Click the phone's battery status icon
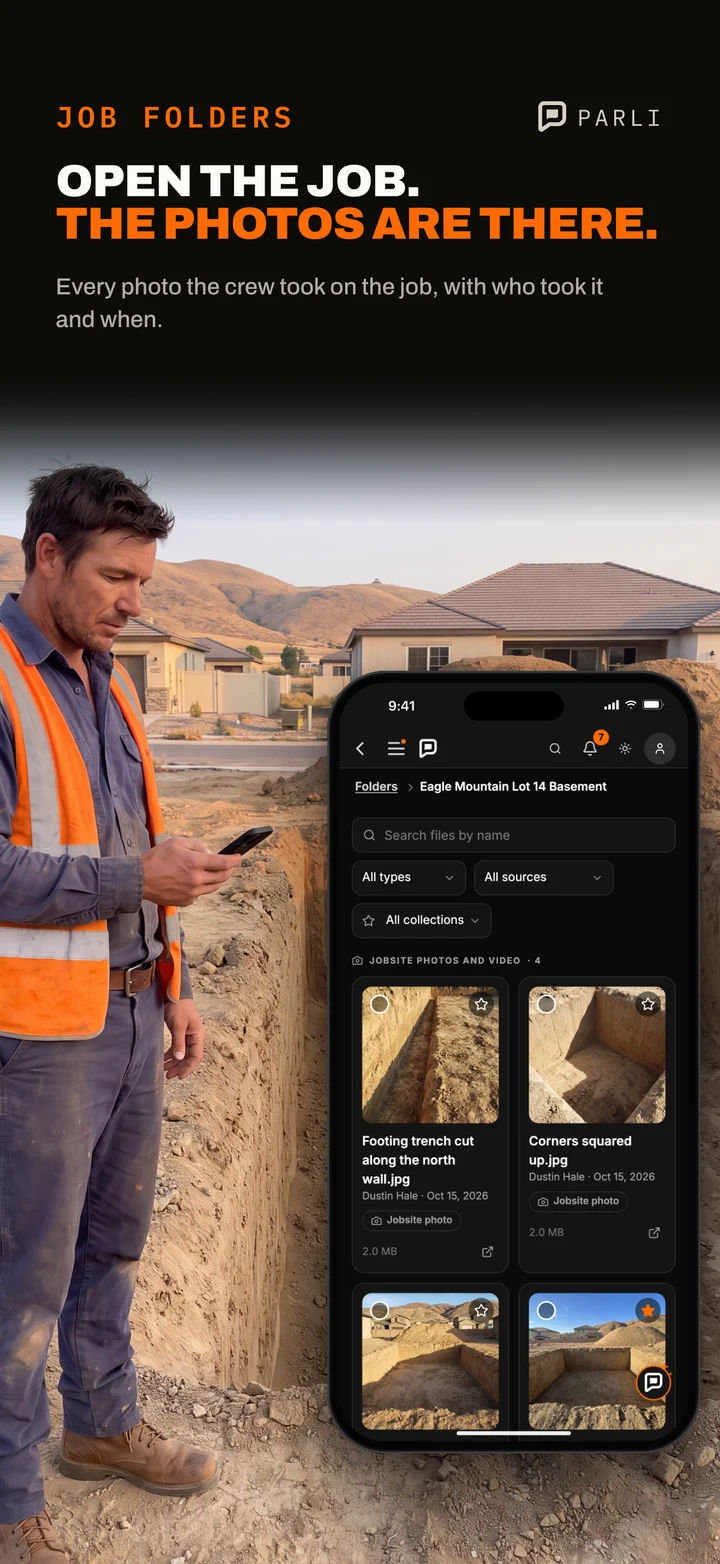 pos(652,705)
